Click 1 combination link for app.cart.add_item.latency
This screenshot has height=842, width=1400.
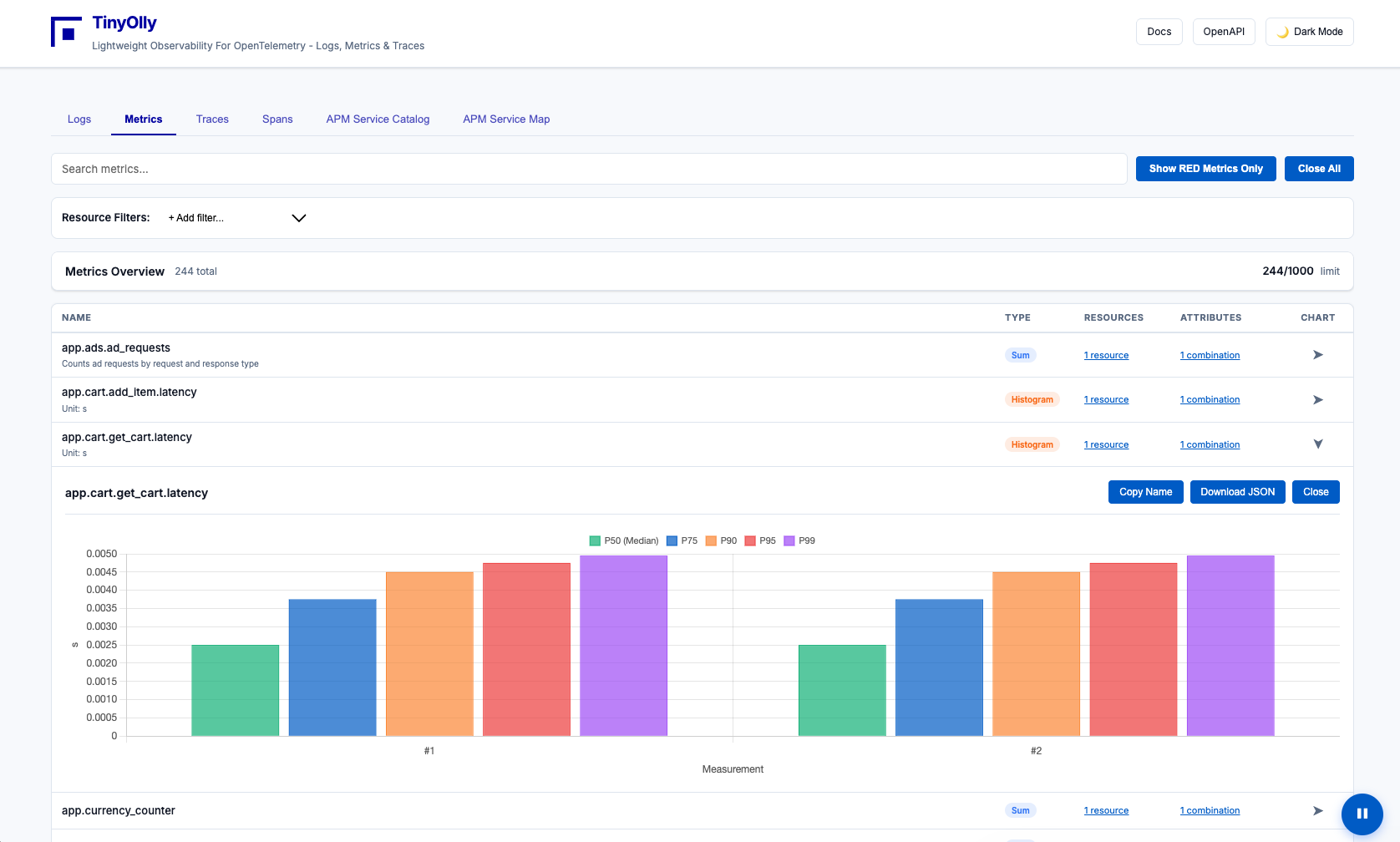pos(1210,400)
